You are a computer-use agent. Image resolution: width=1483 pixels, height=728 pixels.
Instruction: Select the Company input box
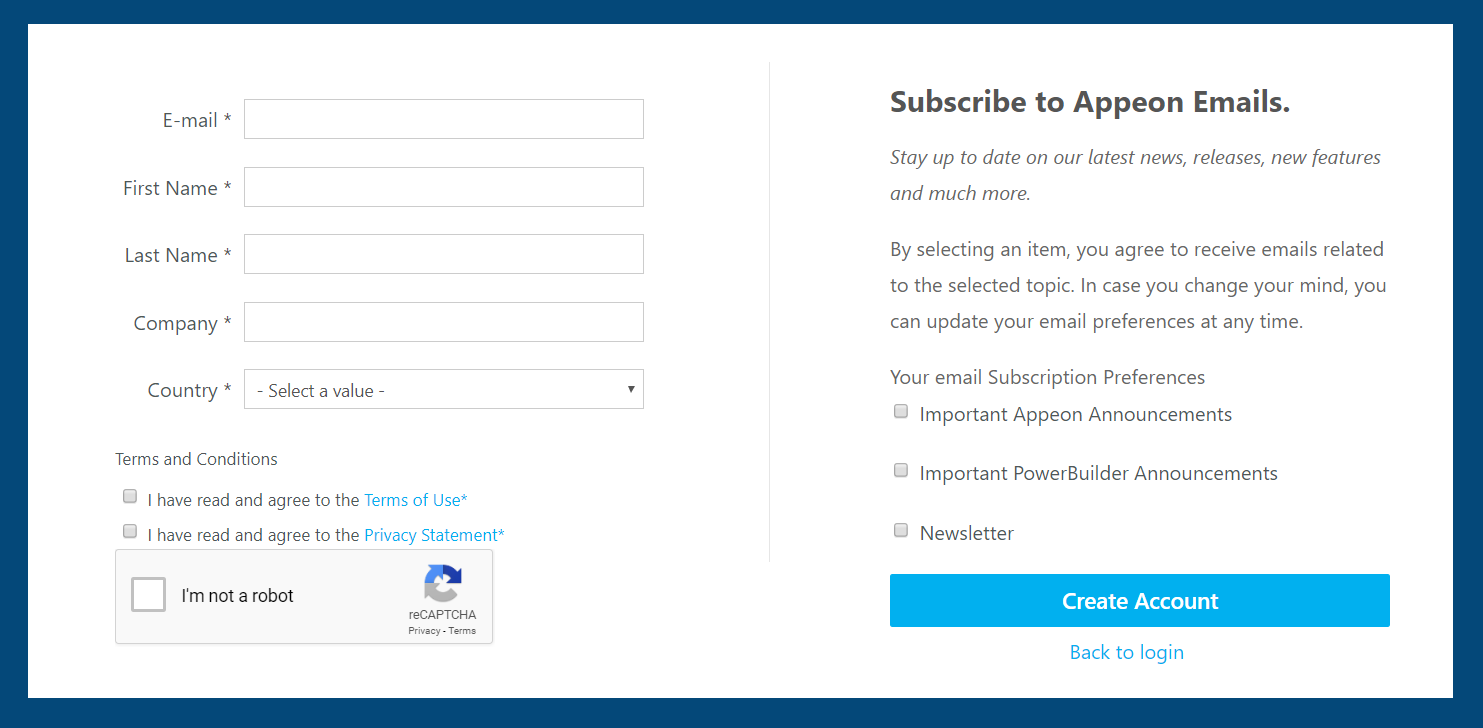coord(443,322)
